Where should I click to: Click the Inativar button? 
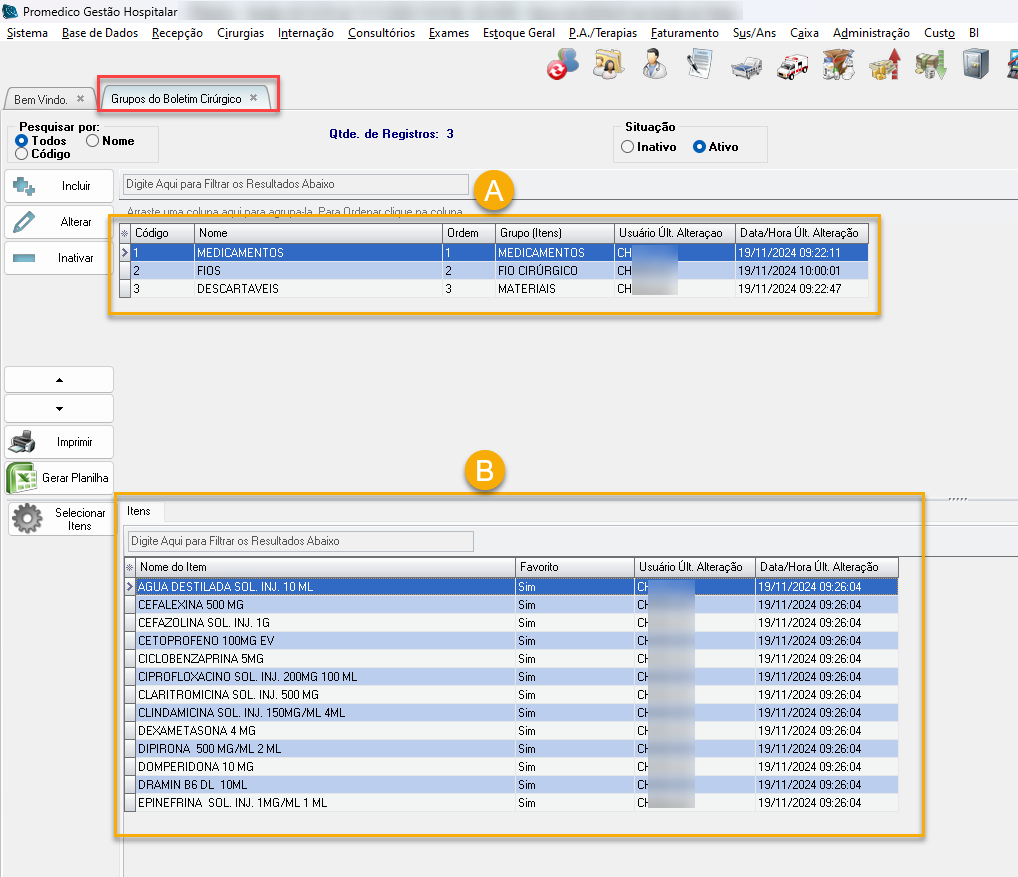tap(59, 258)
